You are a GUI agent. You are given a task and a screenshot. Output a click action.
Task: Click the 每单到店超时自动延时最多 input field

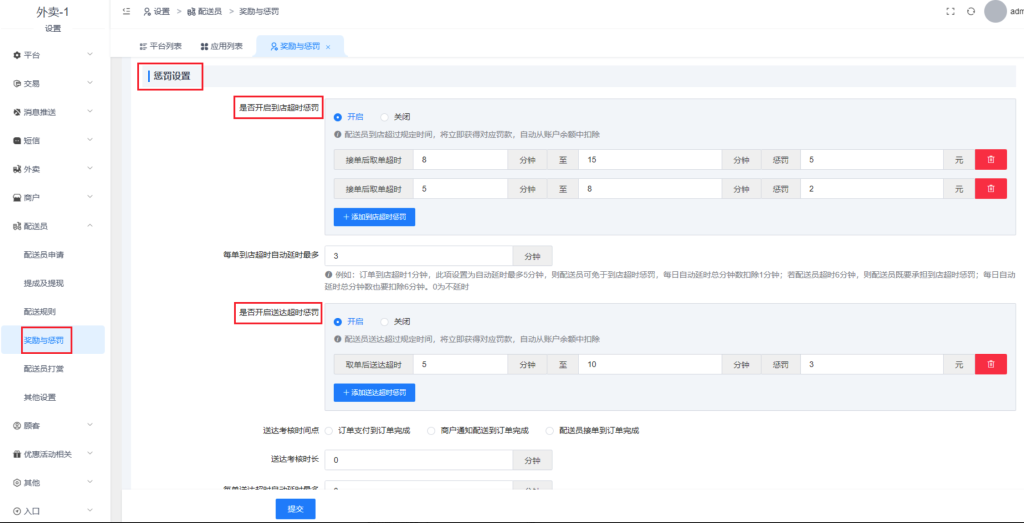pyautogui.click(x=420, y=256)
